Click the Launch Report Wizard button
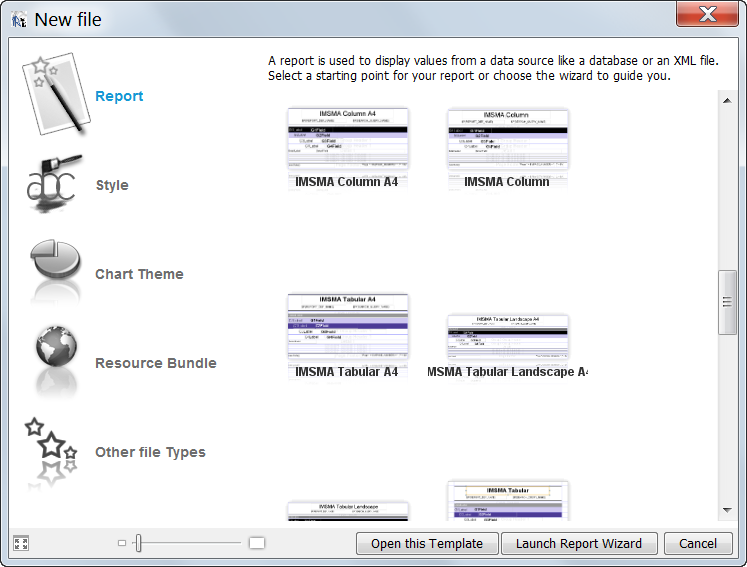This screenshot has height=567, width=747. click(x=578, y=543)
